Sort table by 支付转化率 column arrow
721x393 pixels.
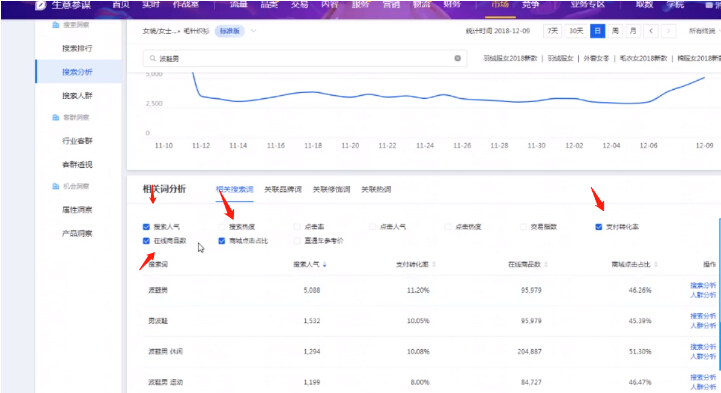click(x=434, y=264)
